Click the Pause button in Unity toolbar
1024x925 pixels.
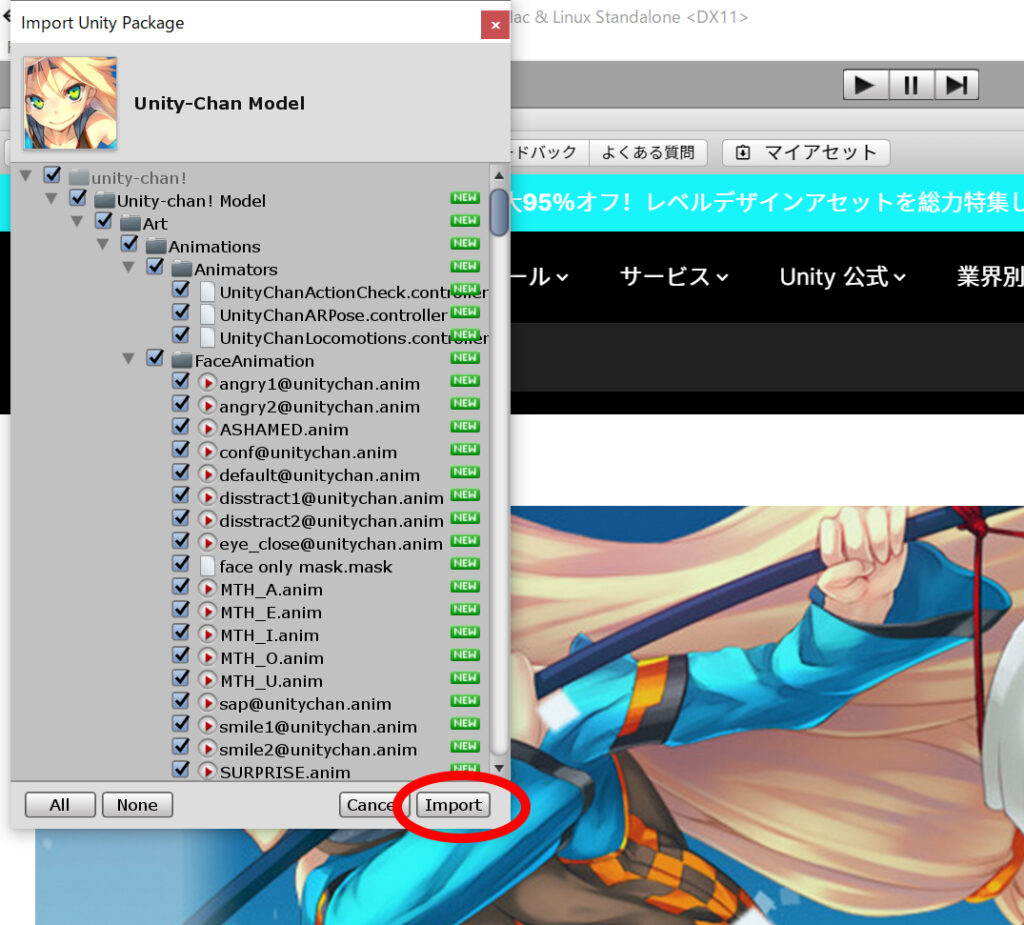[910, 85]
